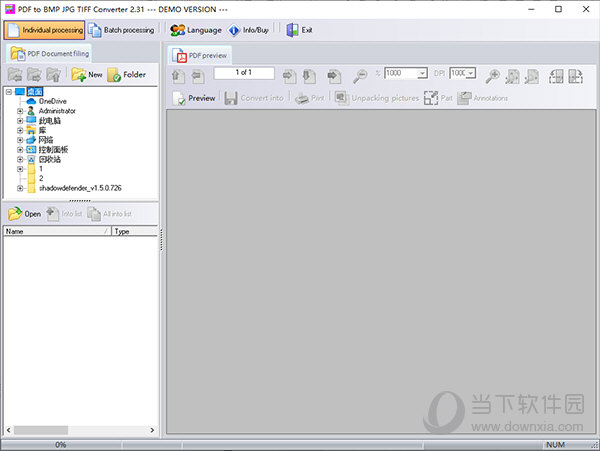Click the folder up-level icon
The height and width of the screenshot is (451, 600).
[53, 75]
